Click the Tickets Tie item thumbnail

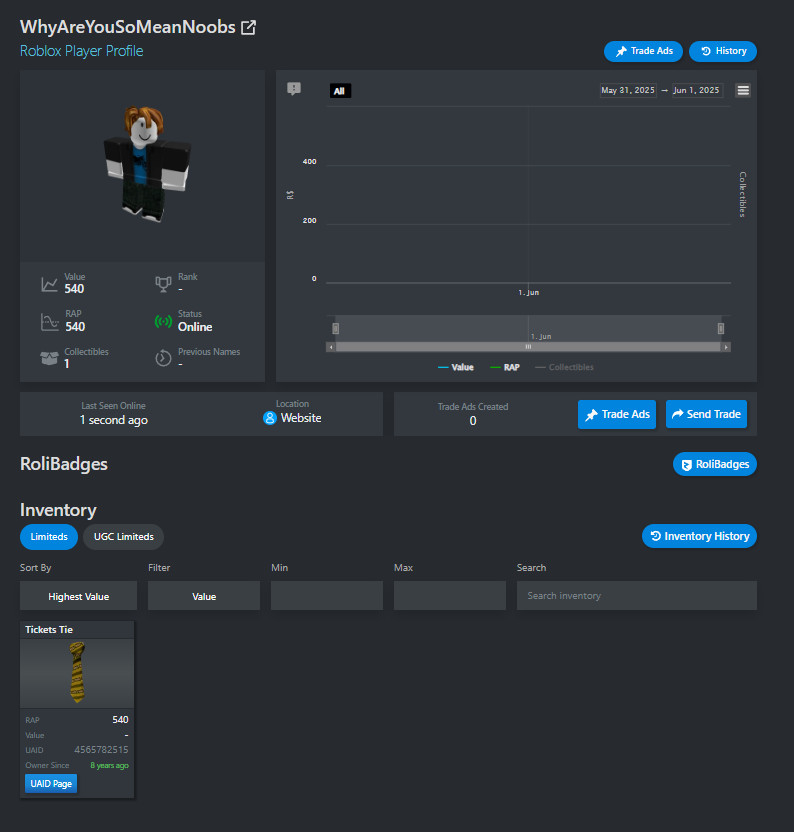click(77, 673)
